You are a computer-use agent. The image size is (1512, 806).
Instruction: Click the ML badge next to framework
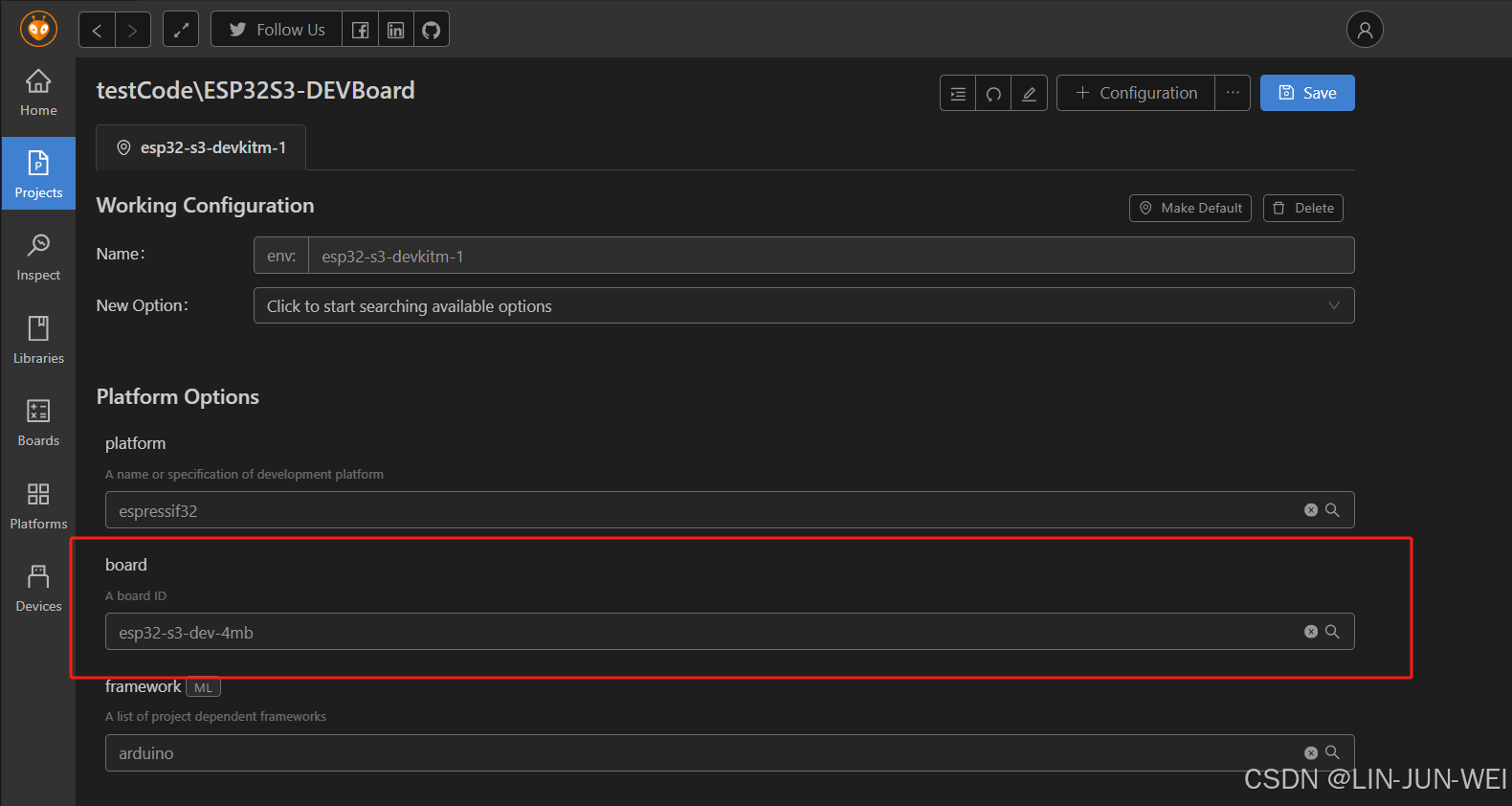(203, 687)
